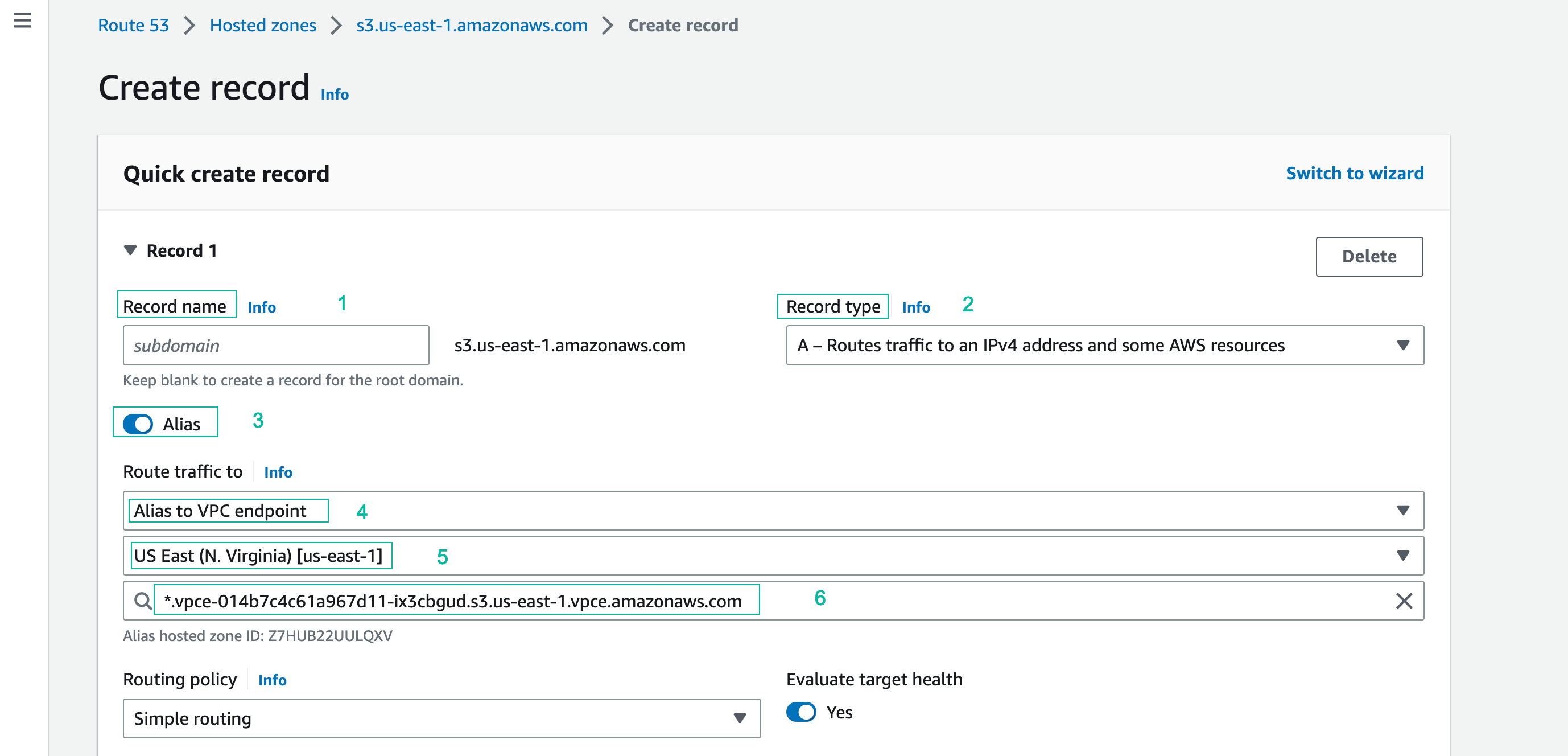Open Info next to Record type

point(915,307)
